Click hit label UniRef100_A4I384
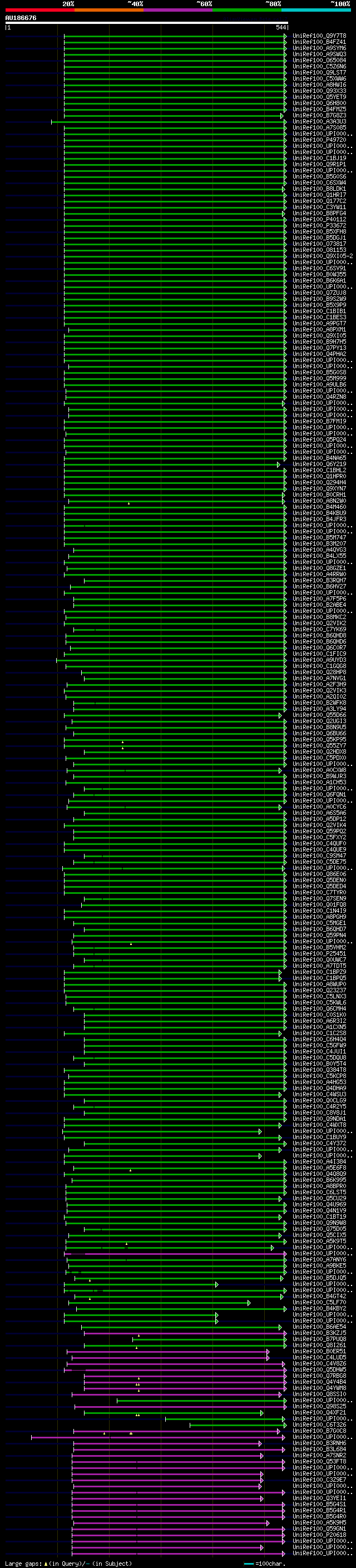The width and height of the screenshot is (356, 1568). tap(319, 1162)
